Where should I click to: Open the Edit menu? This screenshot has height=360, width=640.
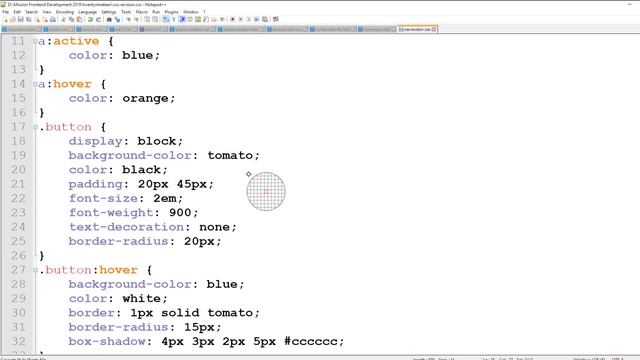coord(17,12)
